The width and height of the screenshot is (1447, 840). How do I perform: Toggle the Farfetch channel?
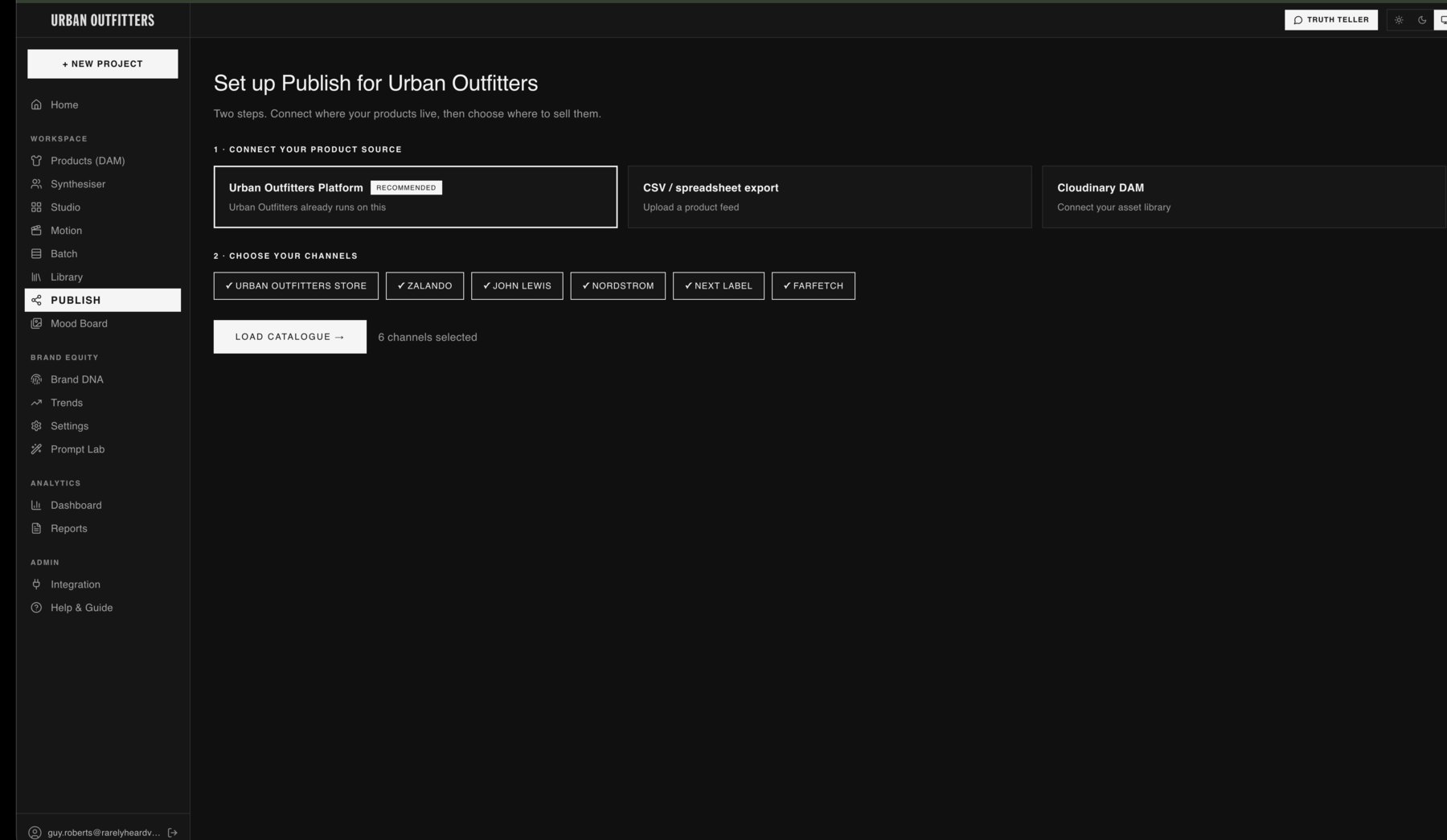pyautogui.click(x=814, y=286)
